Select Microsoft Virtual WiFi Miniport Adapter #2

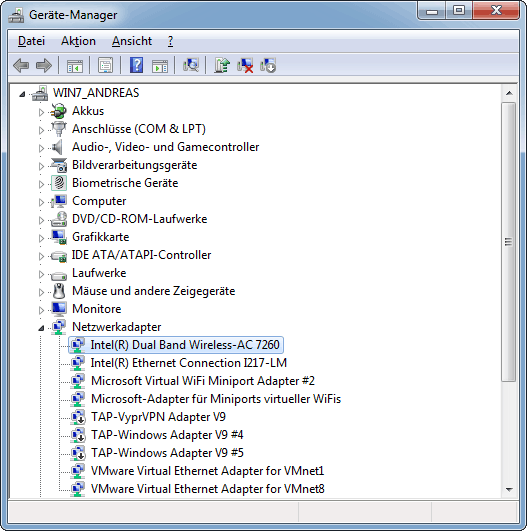click(203, 381)
